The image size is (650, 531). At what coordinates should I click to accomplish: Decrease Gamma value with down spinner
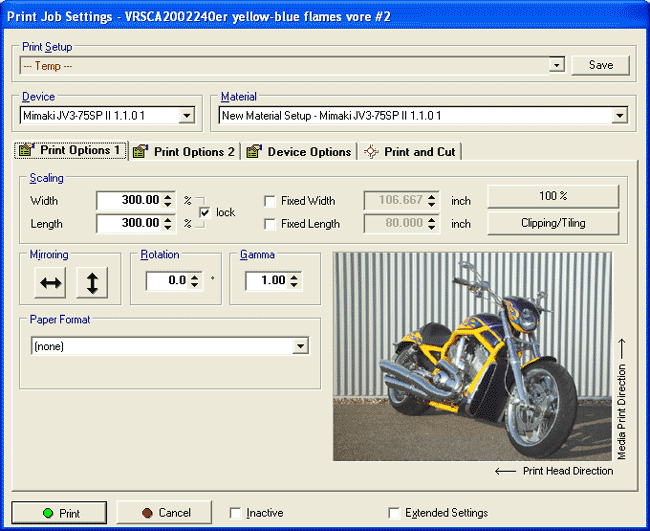[x=295, y=286]
